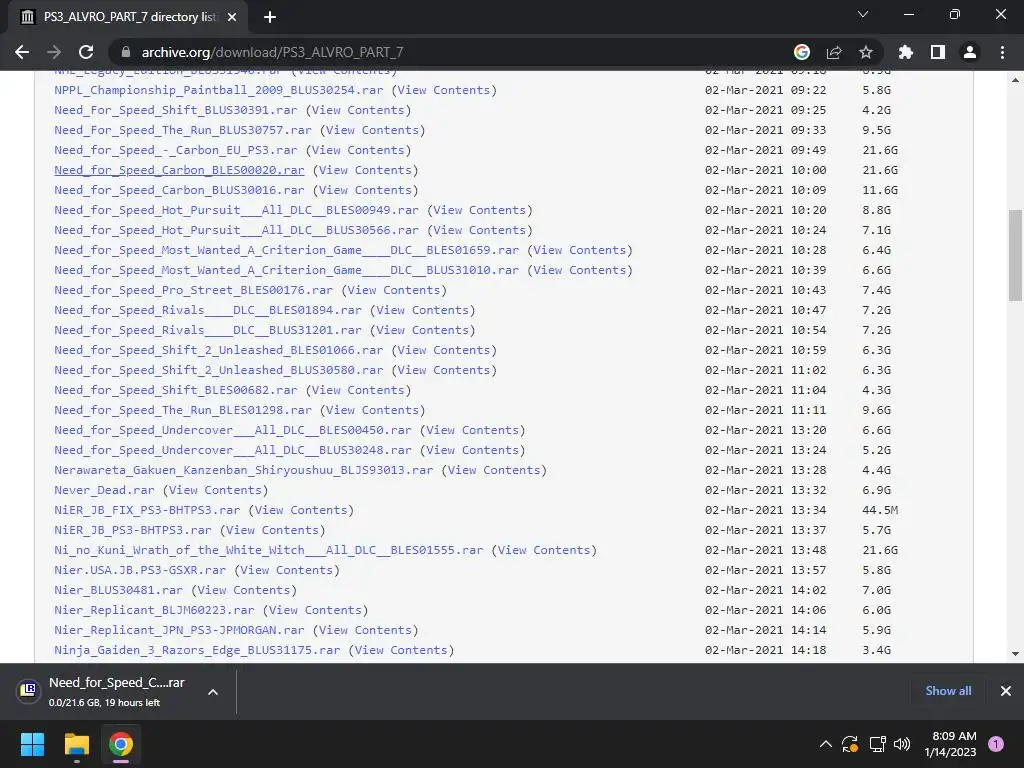This screenshot has height=768, width=1024.
Task: Select the PS3_ALVRO_PART_7 directory listing tab
Action: coord(127,17)
